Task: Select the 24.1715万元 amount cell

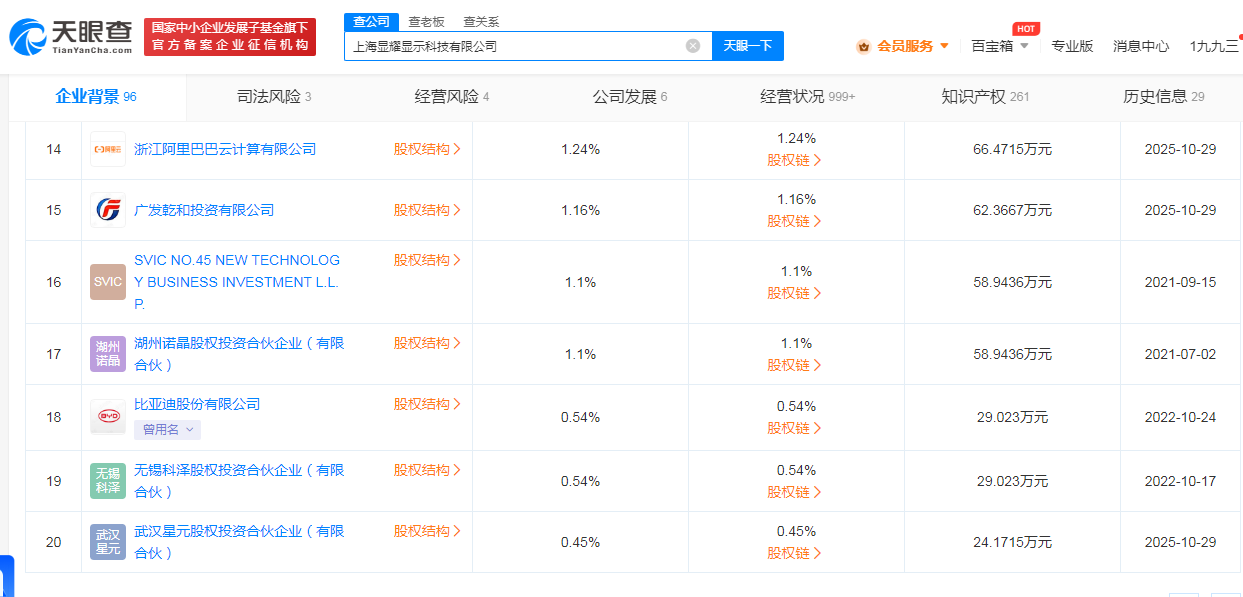Action: [x=1012, y=542]
